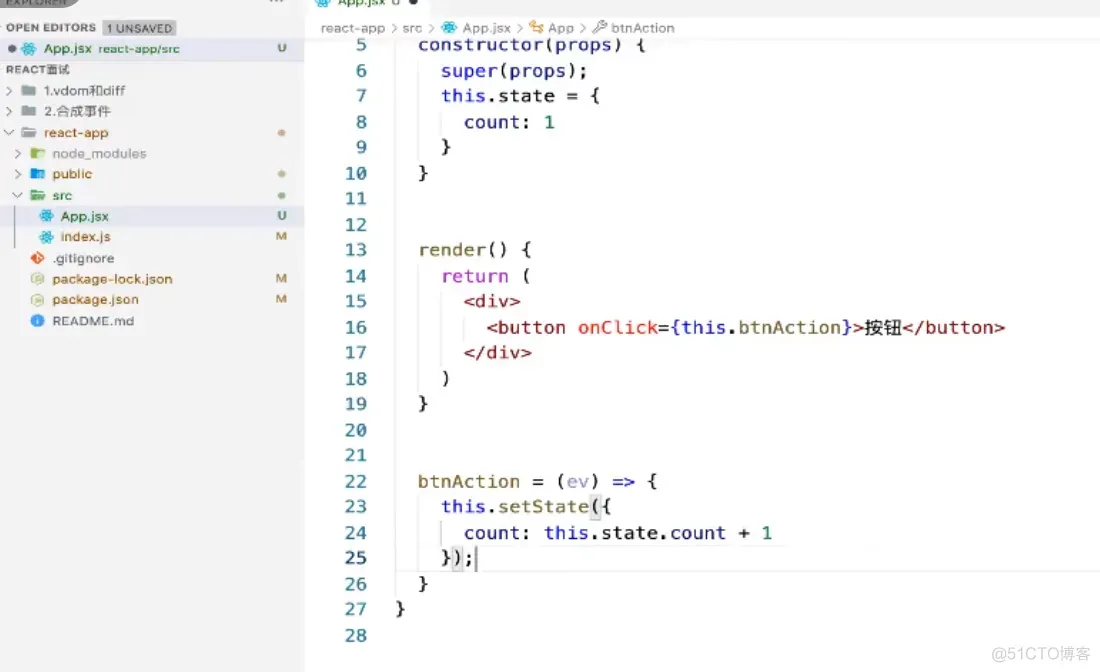Click the React icon in the breadcrumb before App.jsx
This screenshot has width=1100, height=672.
pyautogui.click(x=449, y=27)
